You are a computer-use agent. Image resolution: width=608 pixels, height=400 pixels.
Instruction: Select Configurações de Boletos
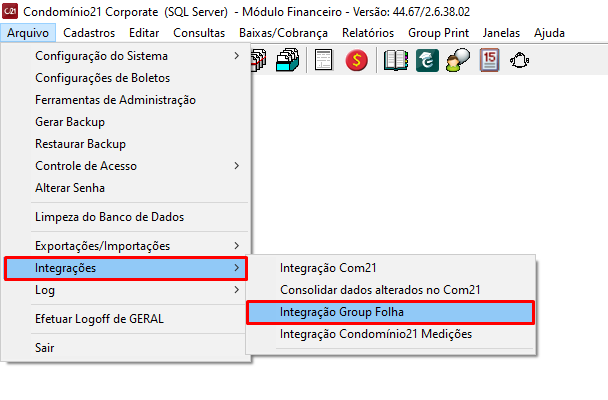pyautogui.click(x=126, y=78)
